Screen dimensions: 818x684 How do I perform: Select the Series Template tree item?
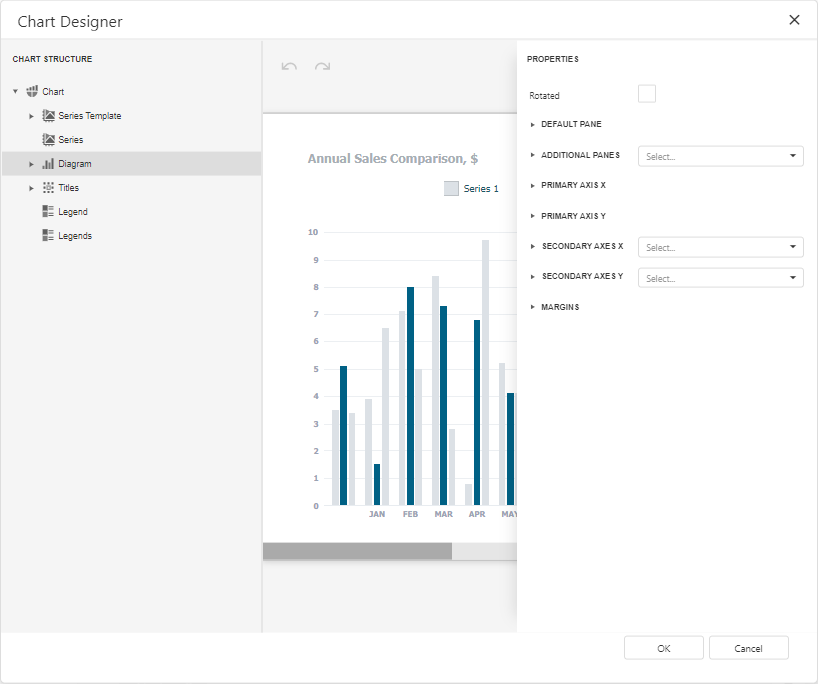pos(131,116)
